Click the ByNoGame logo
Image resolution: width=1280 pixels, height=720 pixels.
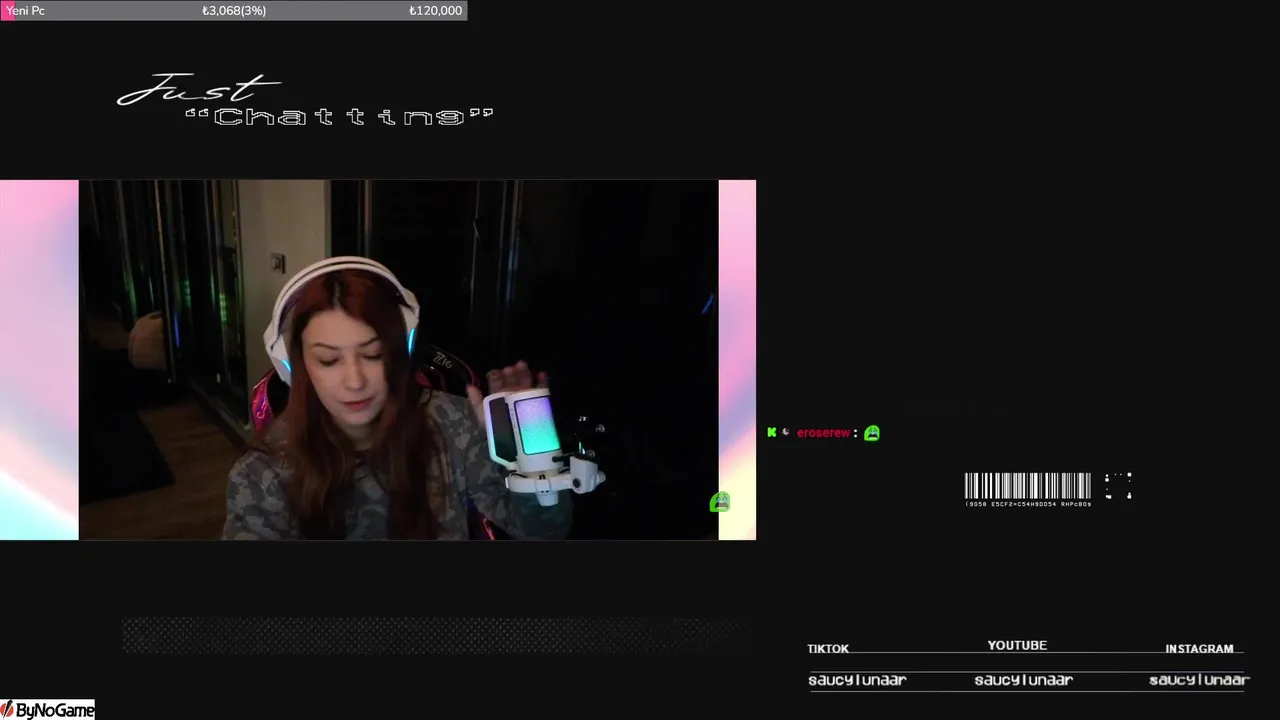[48, 710]
